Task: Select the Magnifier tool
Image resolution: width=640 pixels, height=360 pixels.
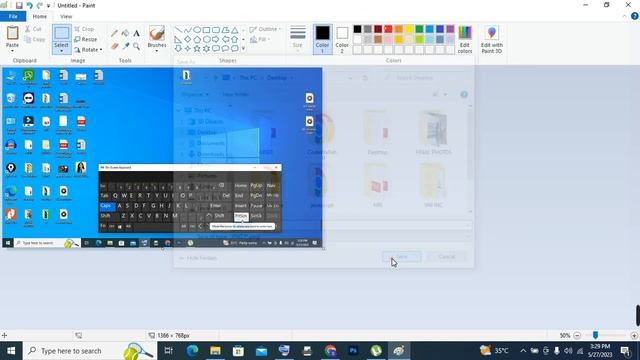Action: [x=136, y=47]
